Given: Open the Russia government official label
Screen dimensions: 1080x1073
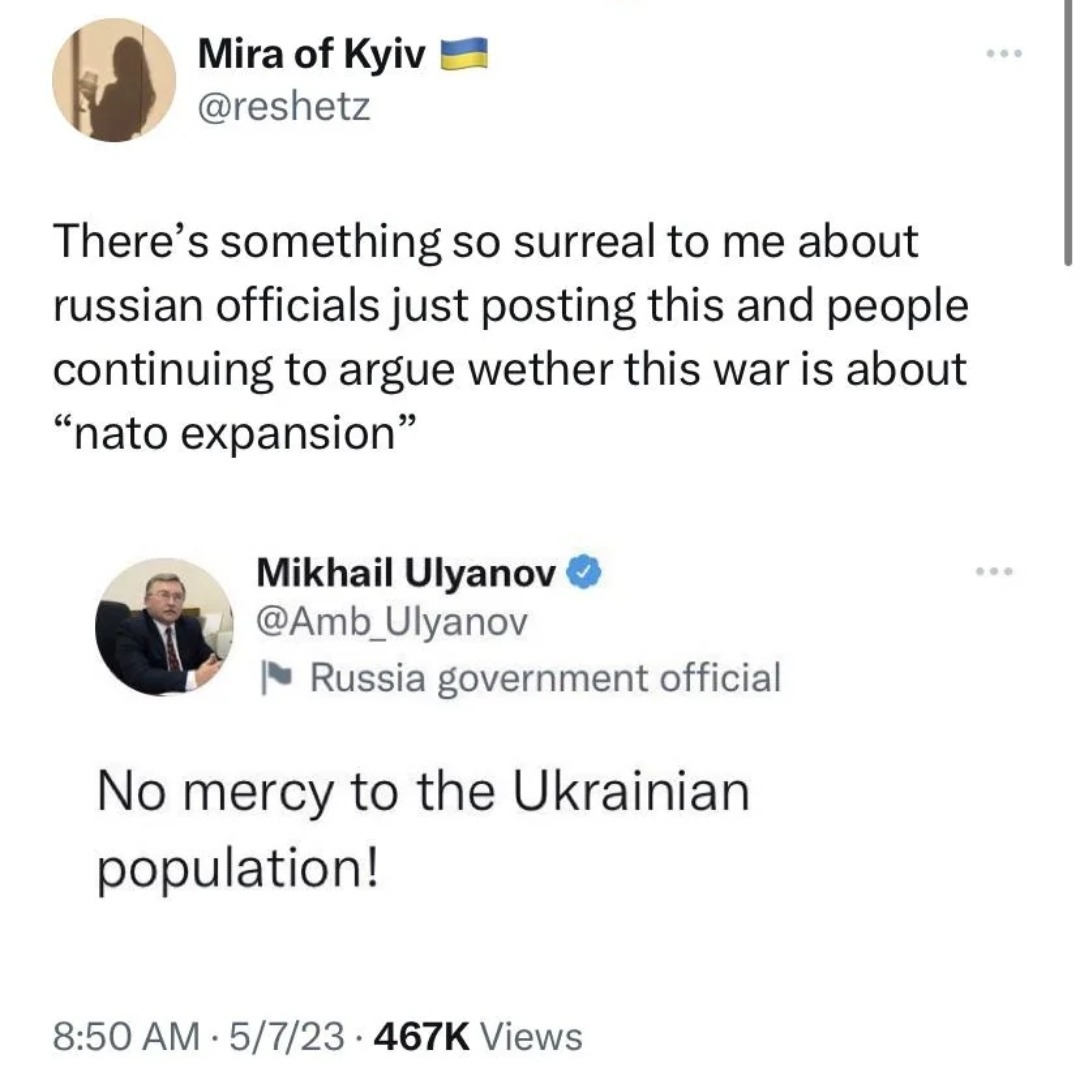Looking at the screenshot, I should (x=545, y=677).
